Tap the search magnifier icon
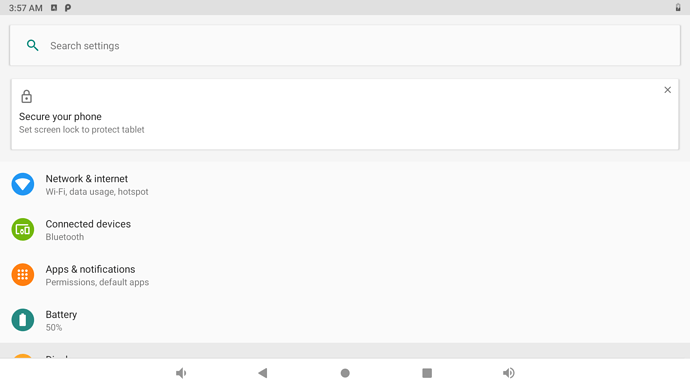Image resolution: width=690 pixels, height=388 pixels. pyautogui.click(x=33, y=45)
